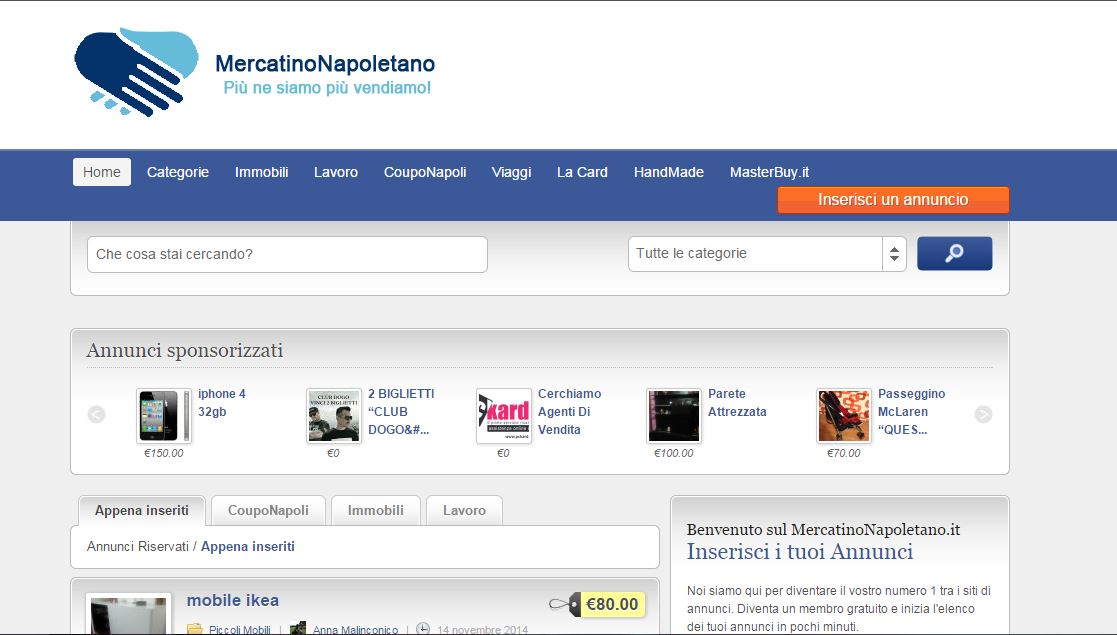Open the mobile ikea listing title
Screen dimensions: 1117x635
(x=233, y=600)
